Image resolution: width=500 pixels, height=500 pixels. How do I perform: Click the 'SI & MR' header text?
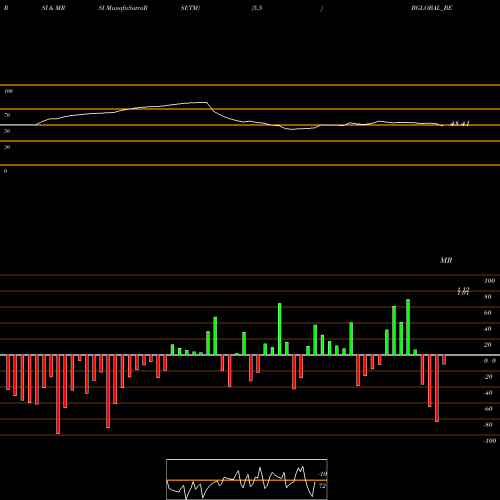coord(53,8)
